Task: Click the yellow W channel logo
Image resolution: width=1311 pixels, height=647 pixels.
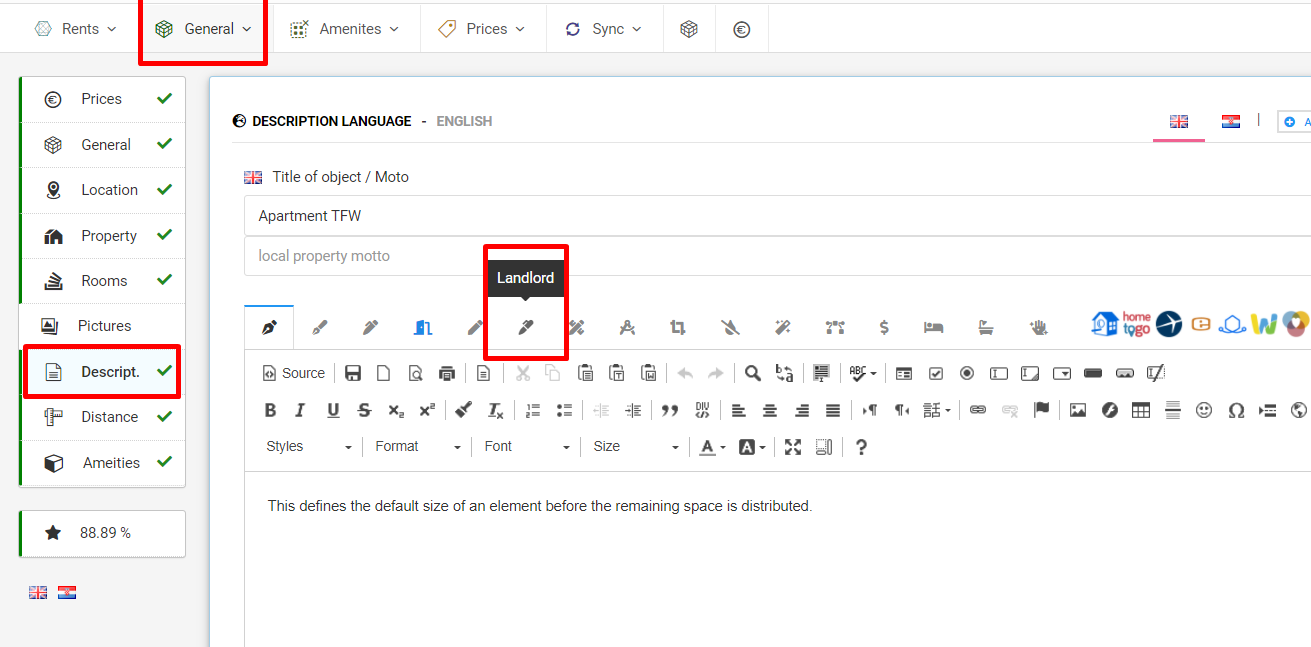Action: pos(1264,324)
